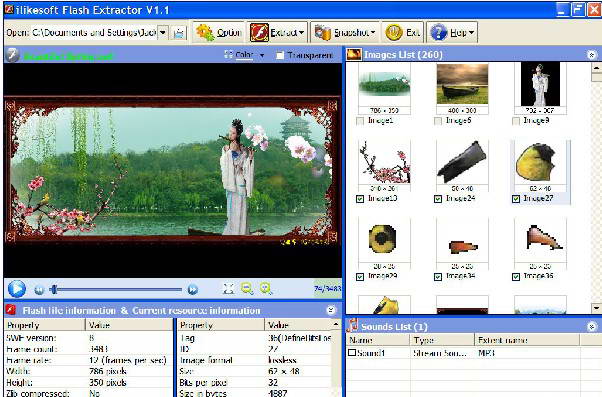The height and width of the screenshot is (397, 602).
Task: Uncheck the Image29 checkbox
Action: coord(360,277)
